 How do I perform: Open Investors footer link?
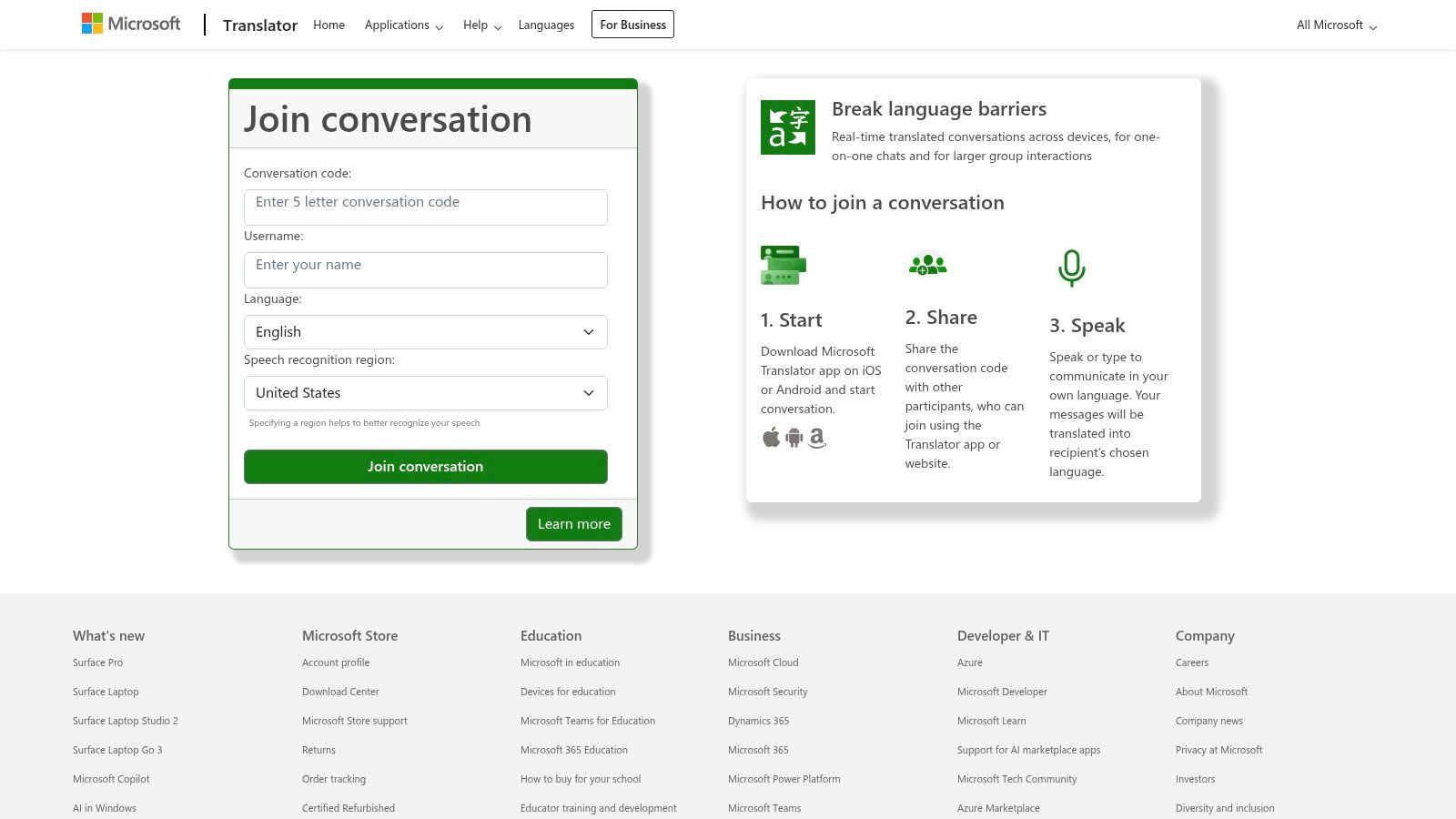[x=1196, y=779]
